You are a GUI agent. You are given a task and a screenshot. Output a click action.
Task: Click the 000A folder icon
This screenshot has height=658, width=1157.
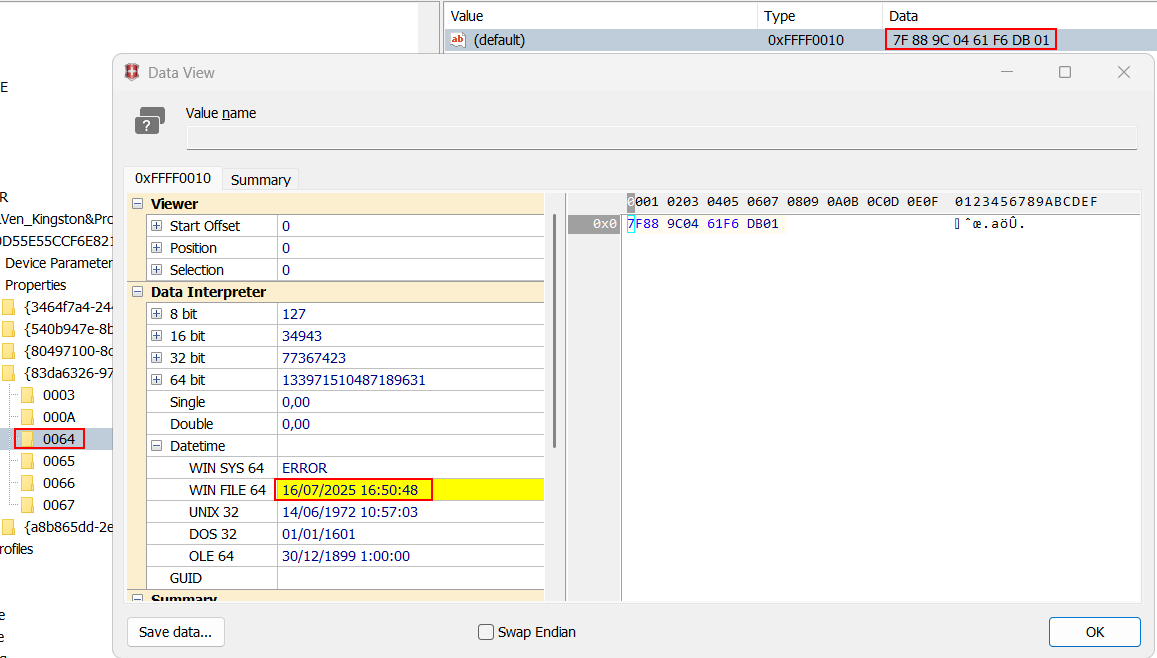(27, 417)
